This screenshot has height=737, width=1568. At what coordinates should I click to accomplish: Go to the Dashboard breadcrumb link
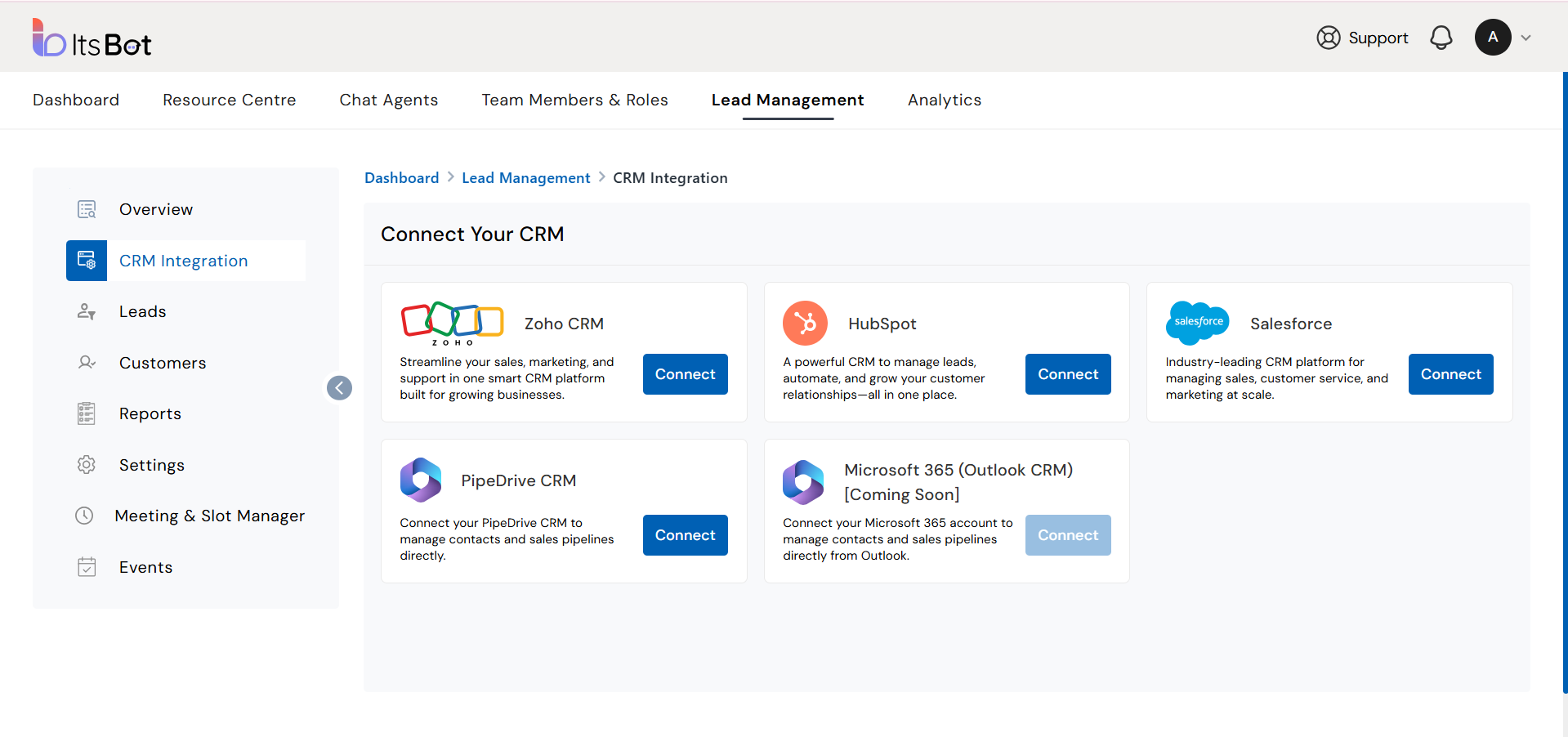click(401, 178)
